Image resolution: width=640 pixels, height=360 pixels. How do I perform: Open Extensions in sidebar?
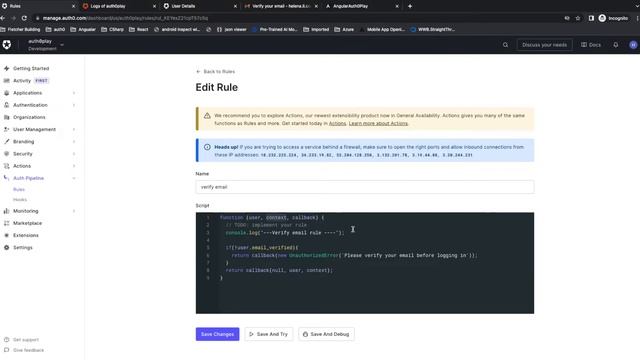pyautogui.click(x=26, y=236)
